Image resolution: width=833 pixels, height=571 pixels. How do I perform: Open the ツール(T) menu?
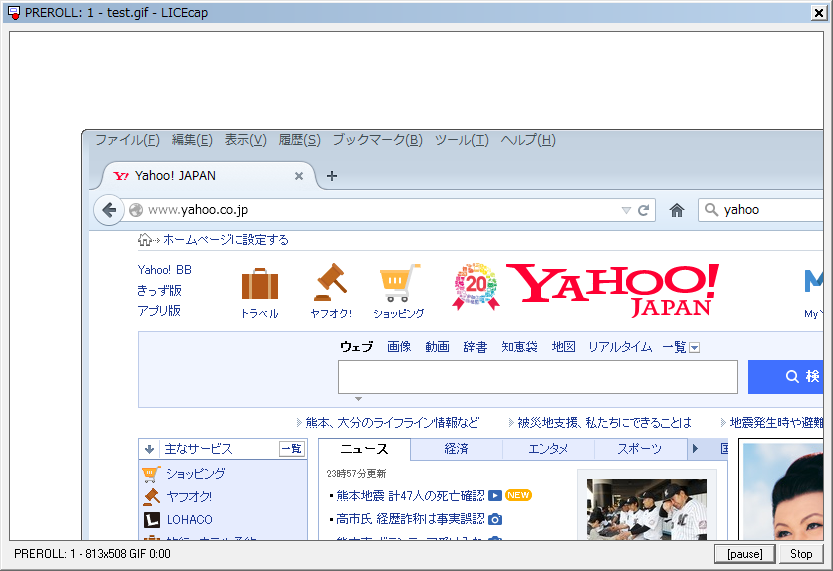coord(462,140)
